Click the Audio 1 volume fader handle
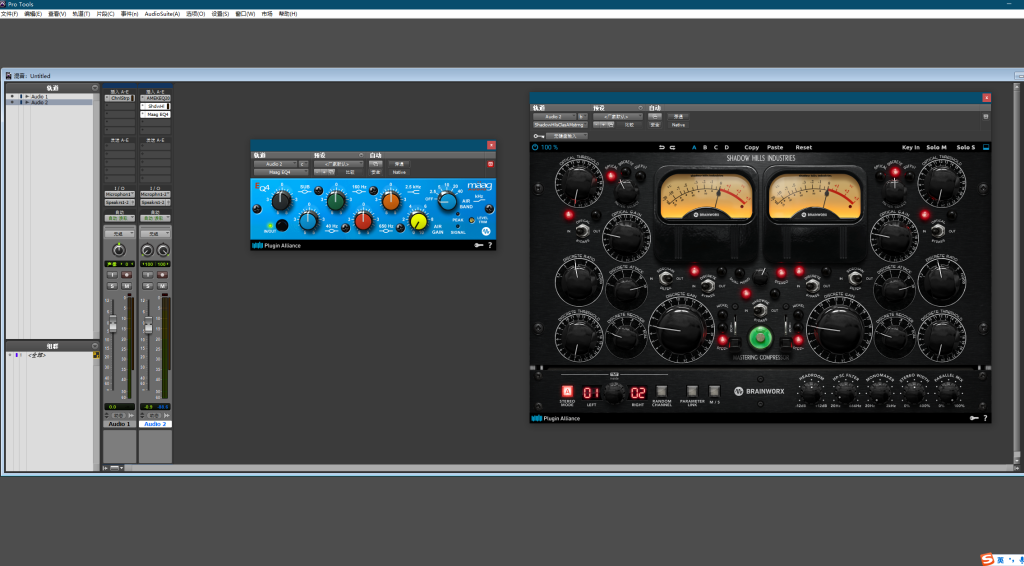Image resolution: width=1024 pixels, height=566 pixels. (x=113, y=324)
